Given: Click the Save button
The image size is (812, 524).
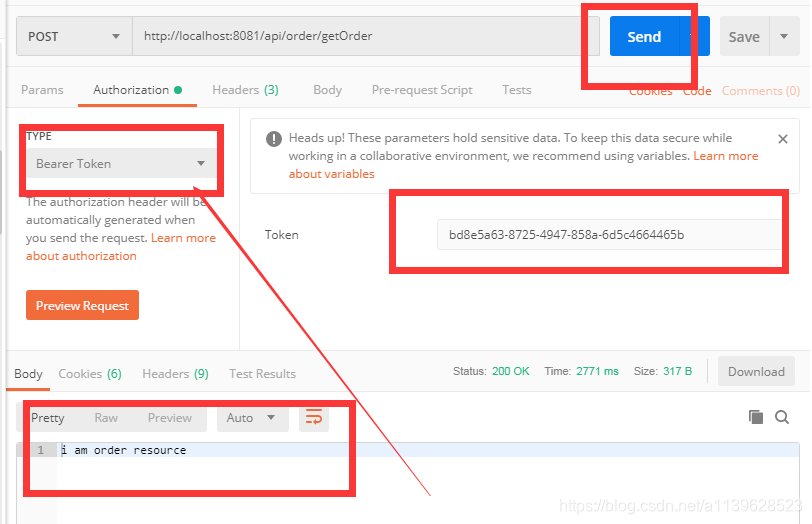Looking at the screenshot, I should tap(744, 36).
